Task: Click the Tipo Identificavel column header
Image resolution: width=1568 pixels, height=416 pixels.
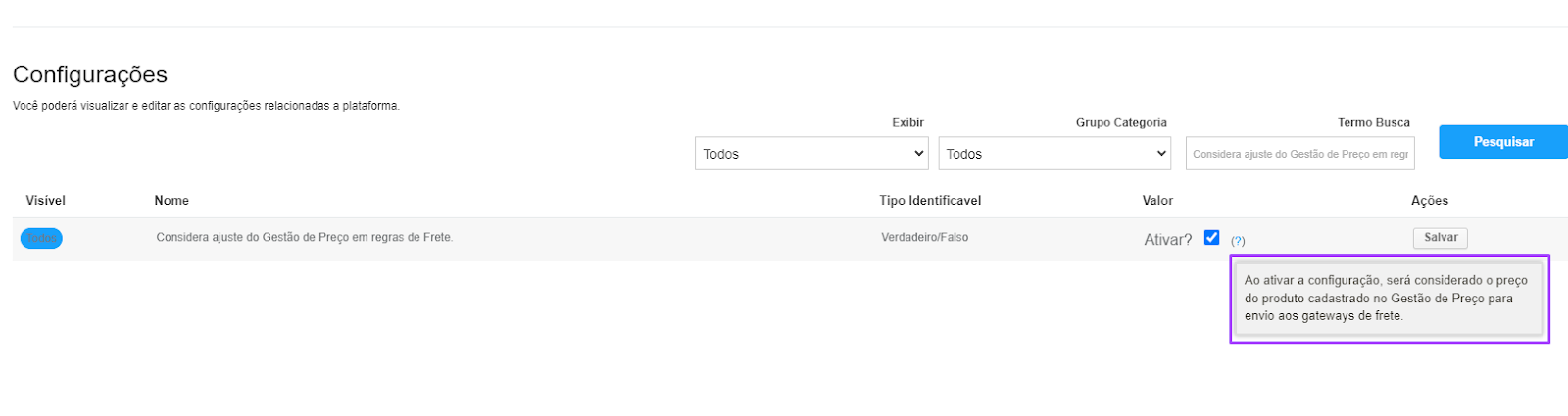Action: click(x=930, y=201)
